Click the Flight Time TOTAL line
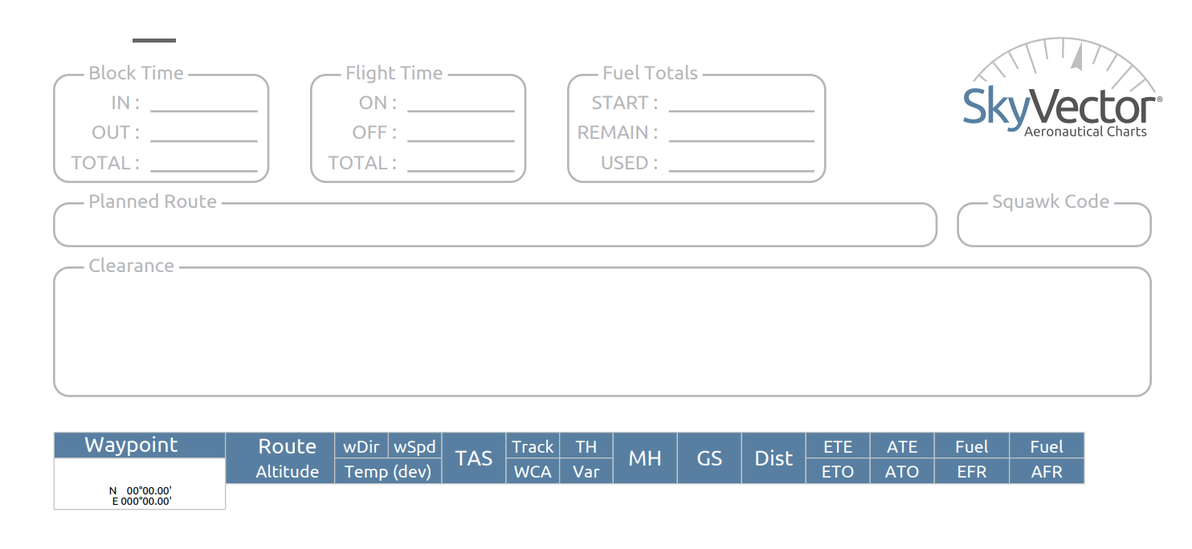Viewport: 1192px width, 549px height. 460,162
